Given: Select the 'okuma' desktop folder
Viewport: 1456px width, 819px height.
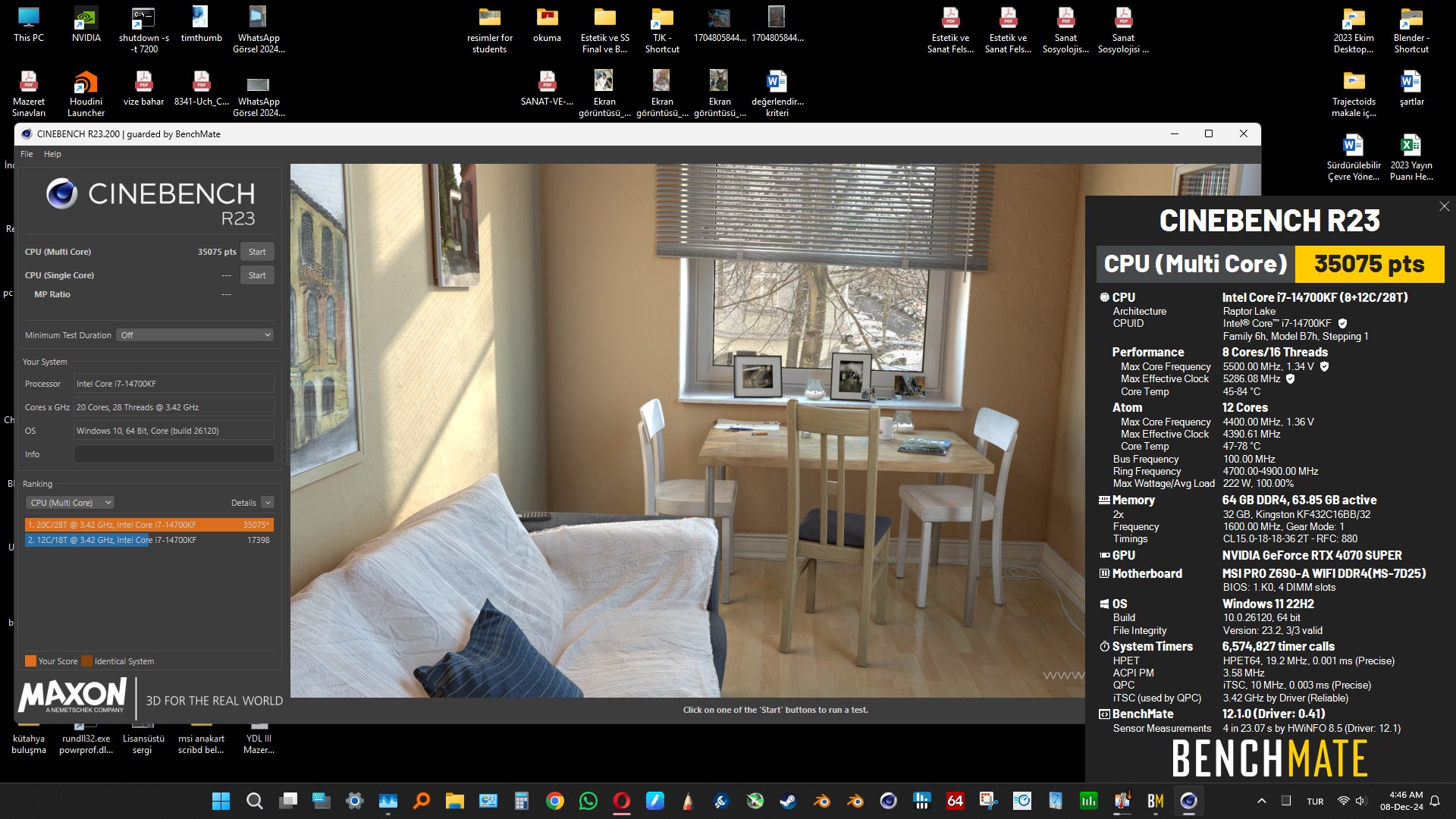Looking at the screenshot, I should (547, 24).
